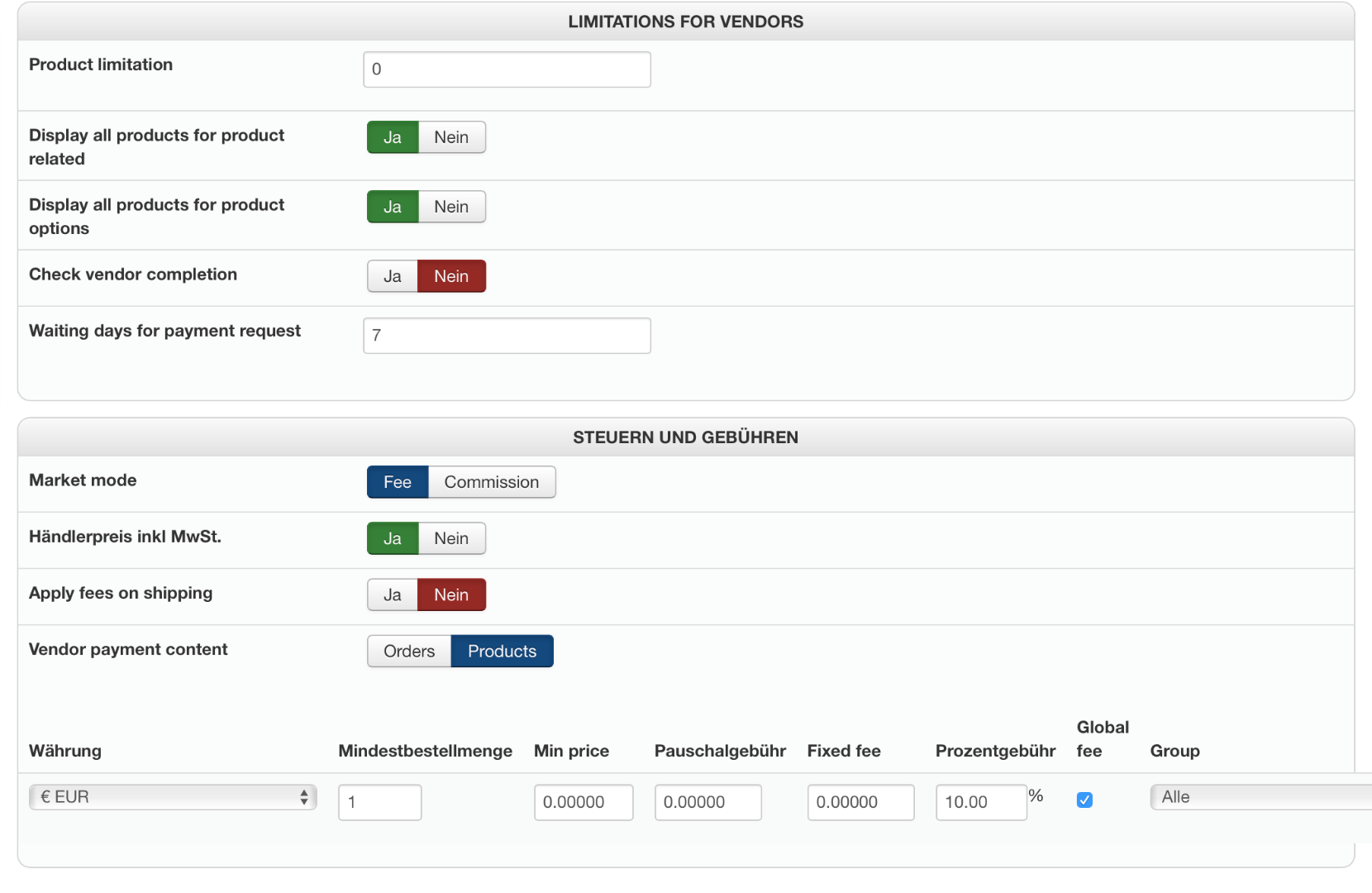Select Fee market mode
The height and width of the screenshot is (893, 1372).
[398, 482]
